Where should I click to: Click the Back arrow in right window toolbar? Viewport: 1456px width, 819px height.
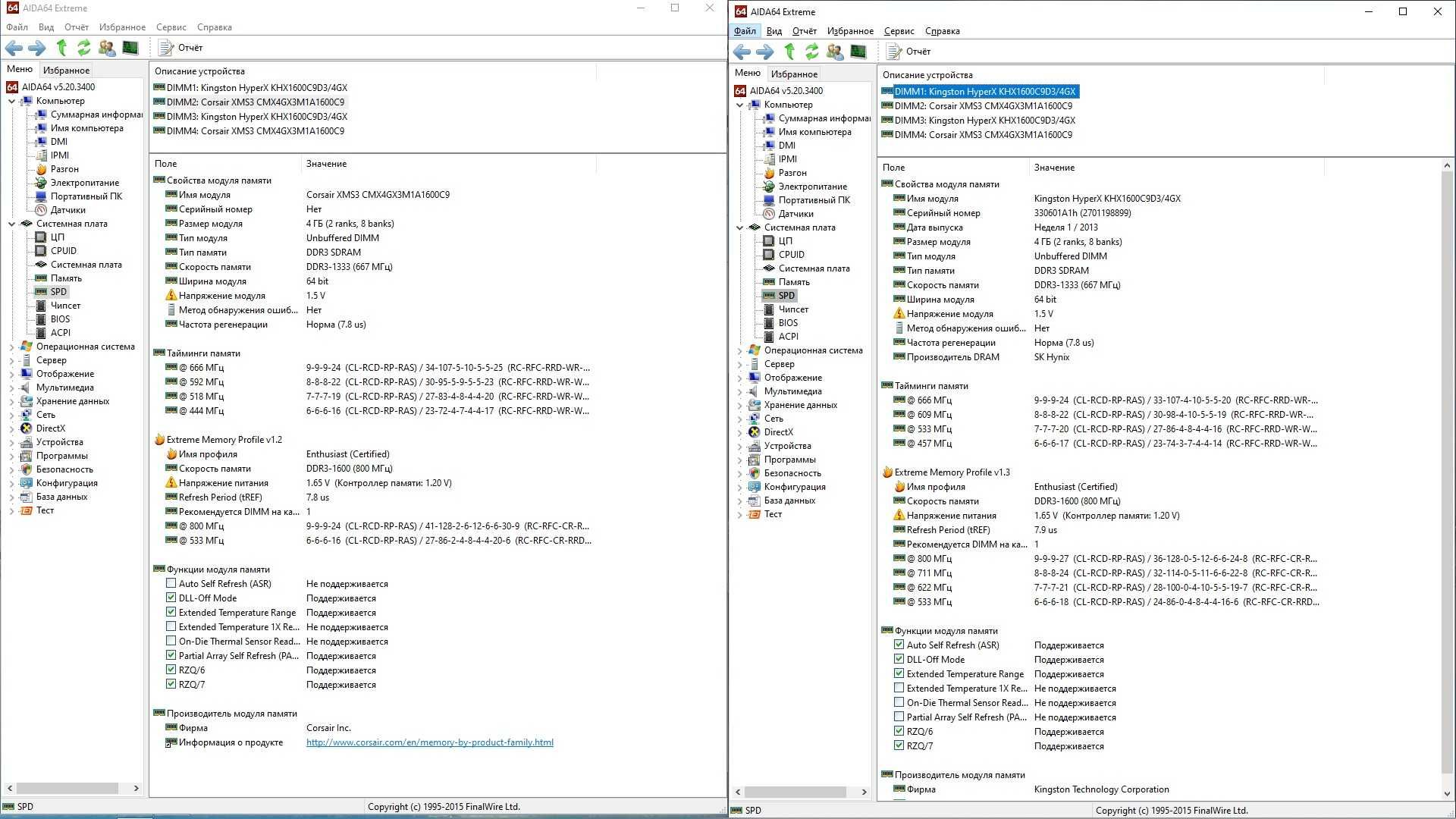tap(742, 52)
